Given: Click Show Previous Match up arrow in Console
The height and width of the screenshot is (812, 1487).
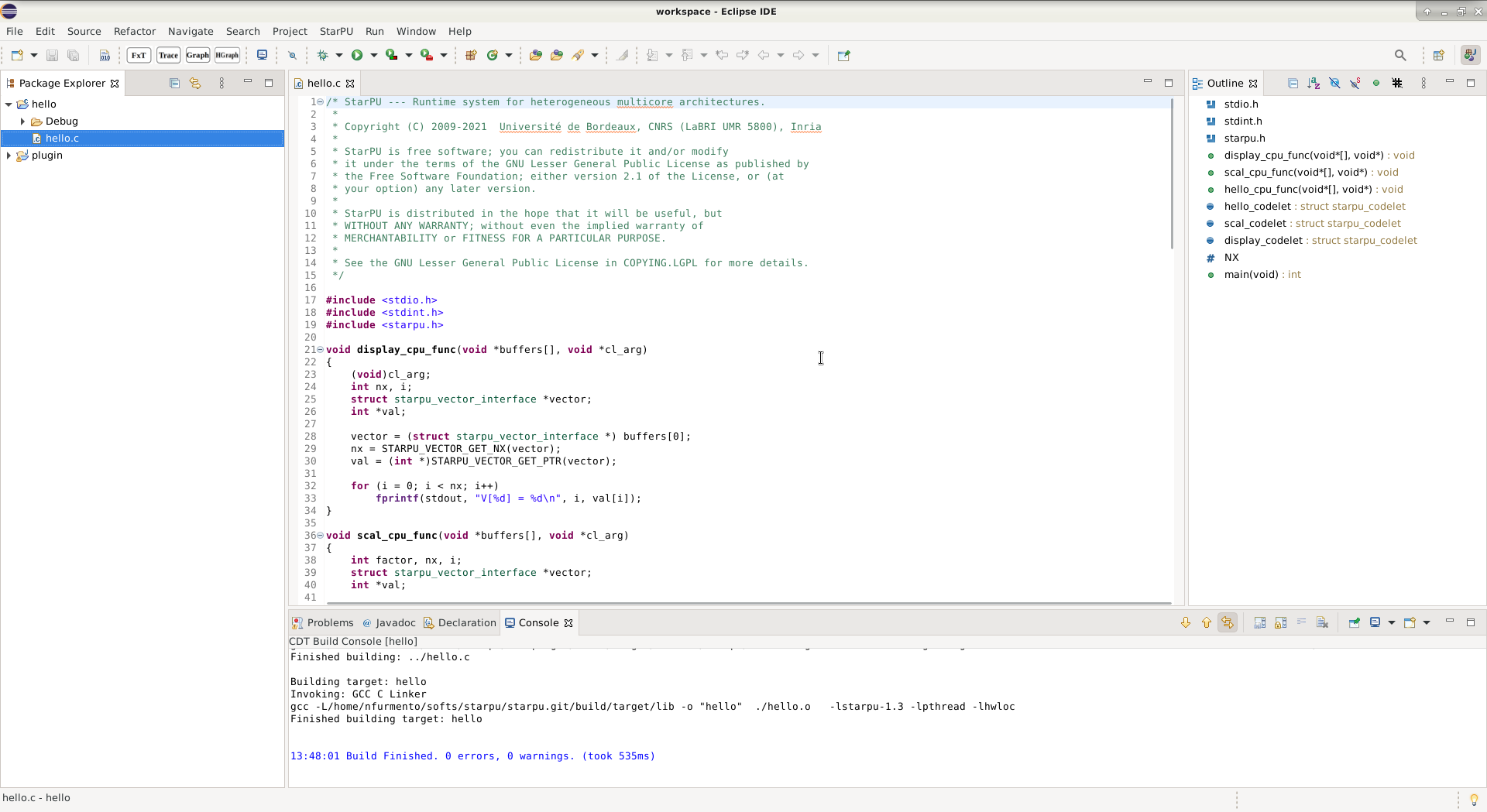Looking at the screenshot, I should (x=1207, y=622).
